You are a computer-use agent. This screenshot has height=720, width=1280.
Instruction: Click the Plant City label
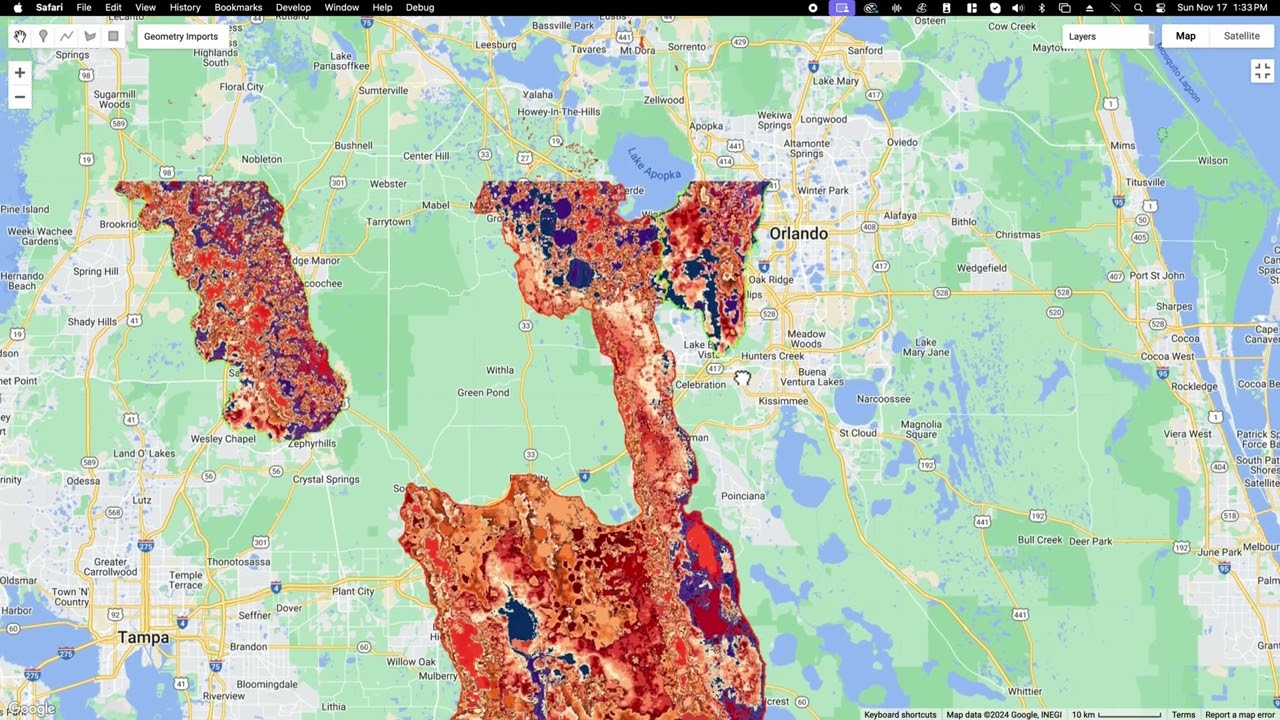coord(353,591)
